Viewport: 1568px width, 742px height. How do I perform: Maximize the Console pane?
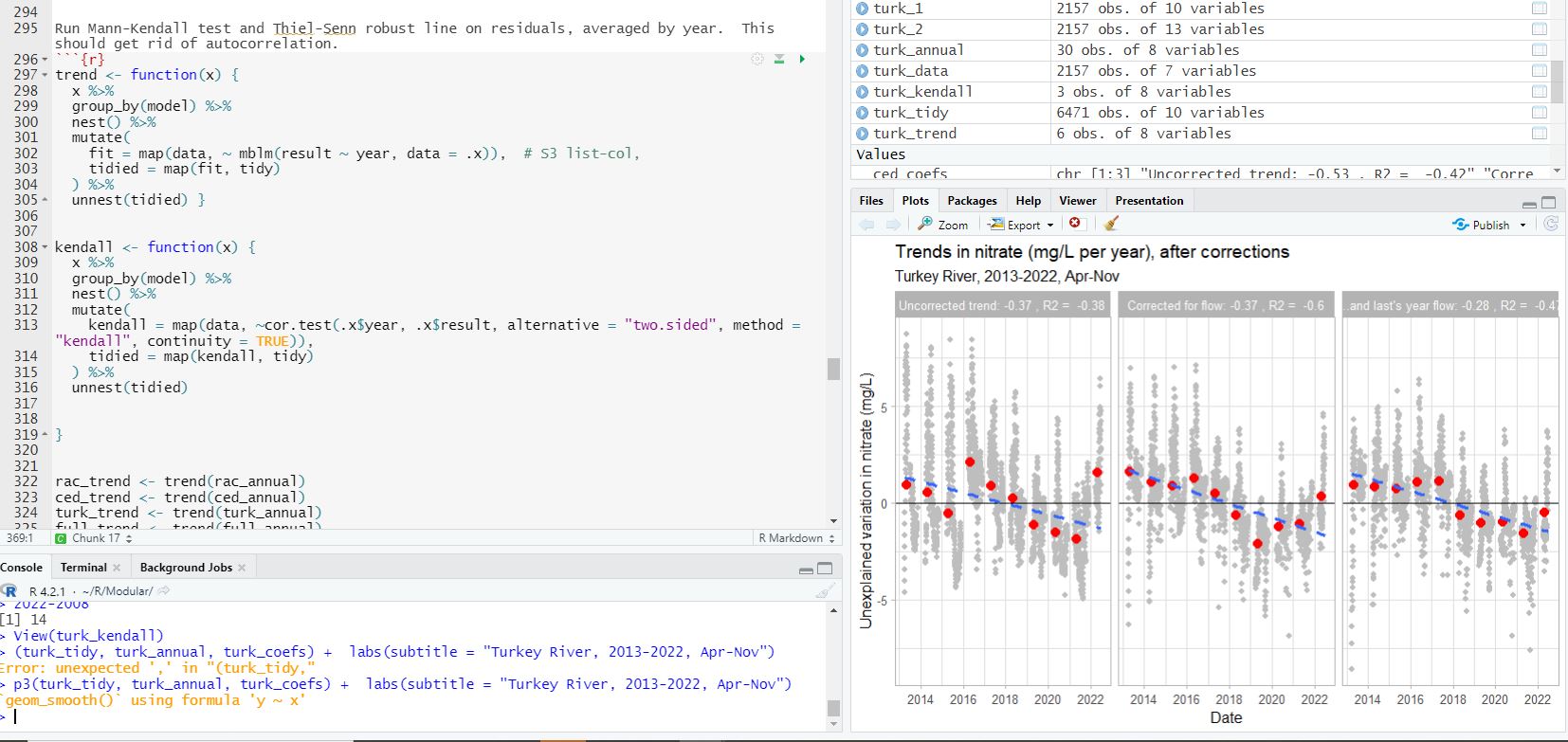825,569
